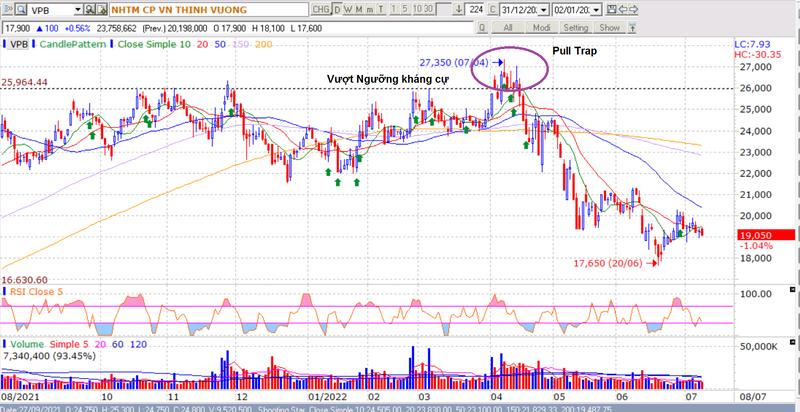The height and width of the screenshot is (412, 800).
Task: Click the 16.630.60 value at chart bottom
Action: pyautogui.click(x=24, y=280)
